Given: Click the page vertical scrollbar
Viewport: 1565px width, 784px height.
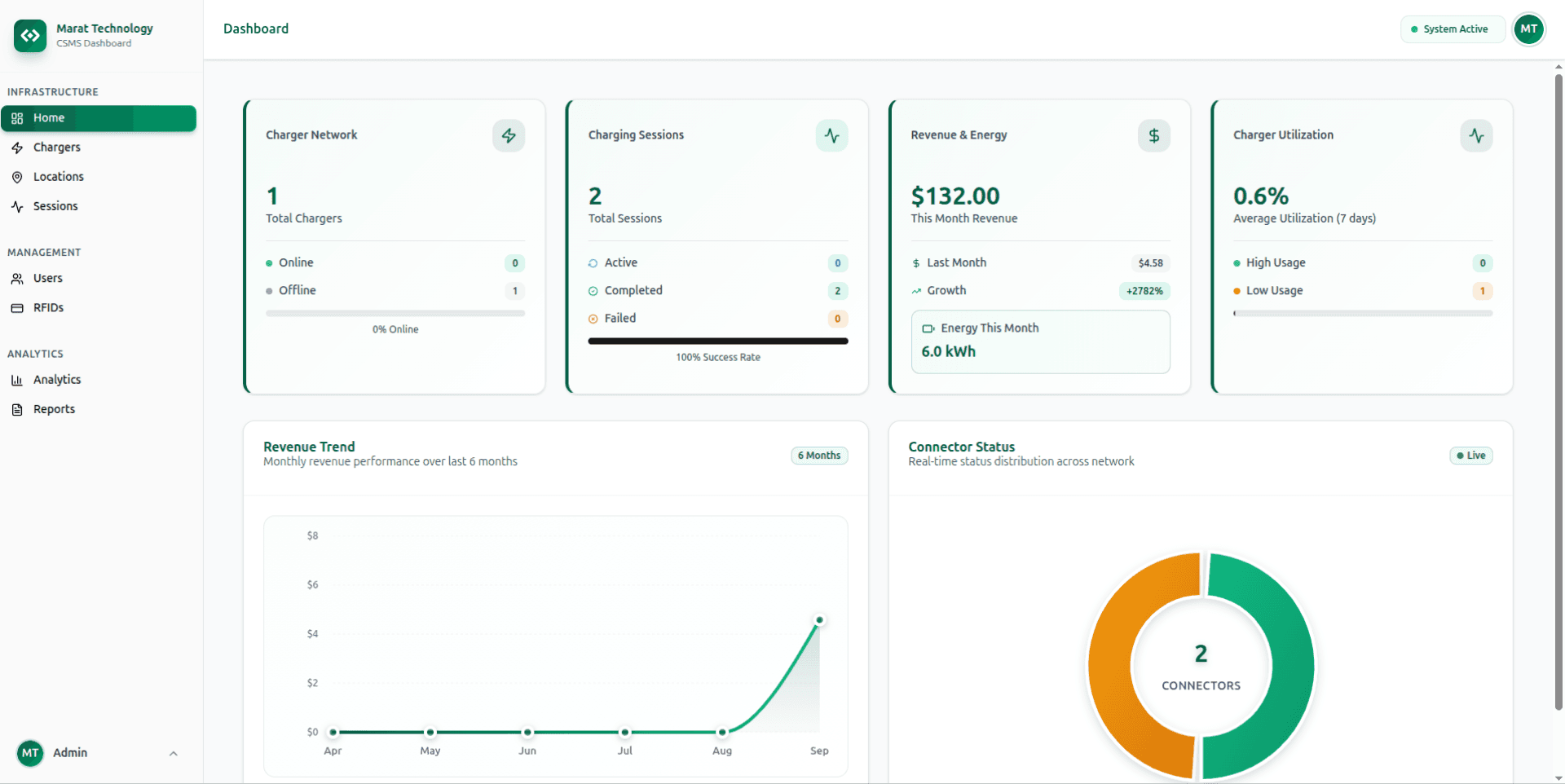Looking at the screenshot, I should tap(1558, 391).
